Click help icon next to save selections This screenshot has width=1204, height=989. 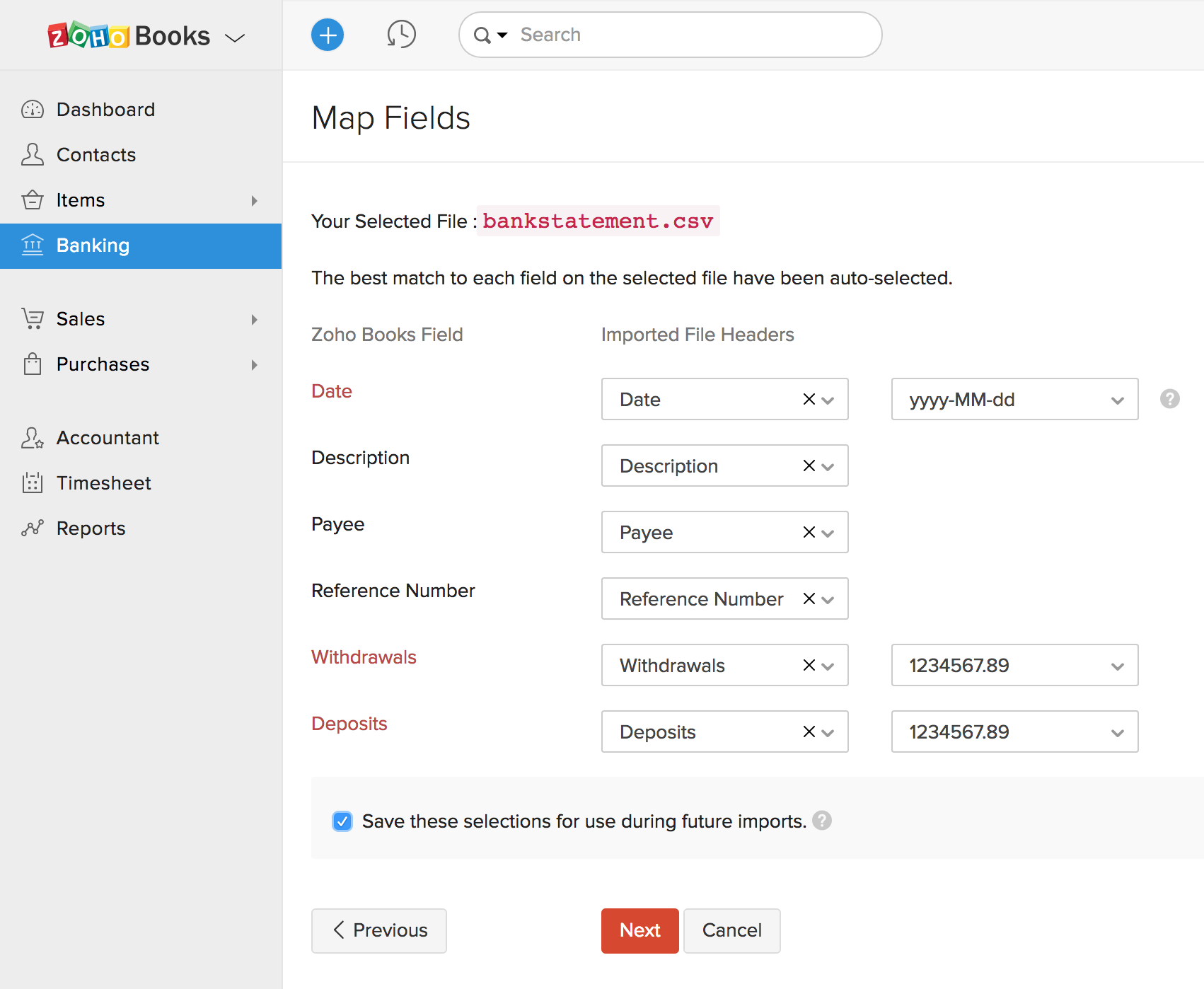click(822, 821)
